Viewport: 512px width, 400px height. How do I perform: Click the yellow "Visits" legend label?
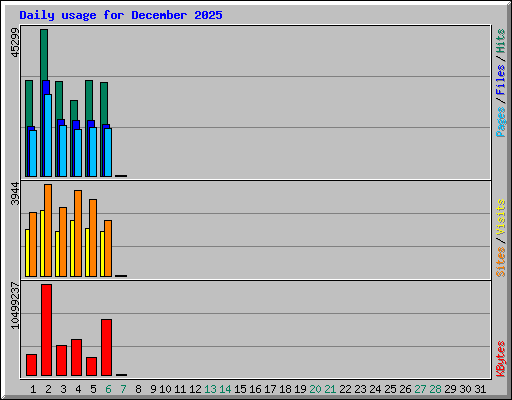pyautogui.click(x=501, y=217)
